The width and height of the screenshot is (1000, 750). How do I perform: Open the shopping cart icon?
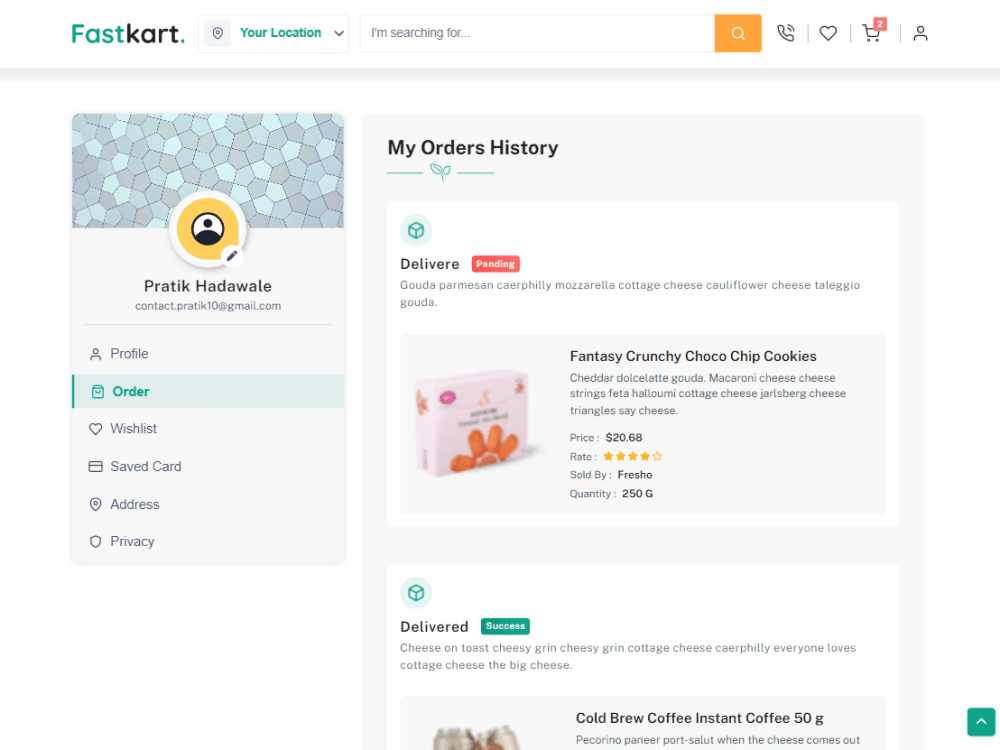(x=871, y=34)
